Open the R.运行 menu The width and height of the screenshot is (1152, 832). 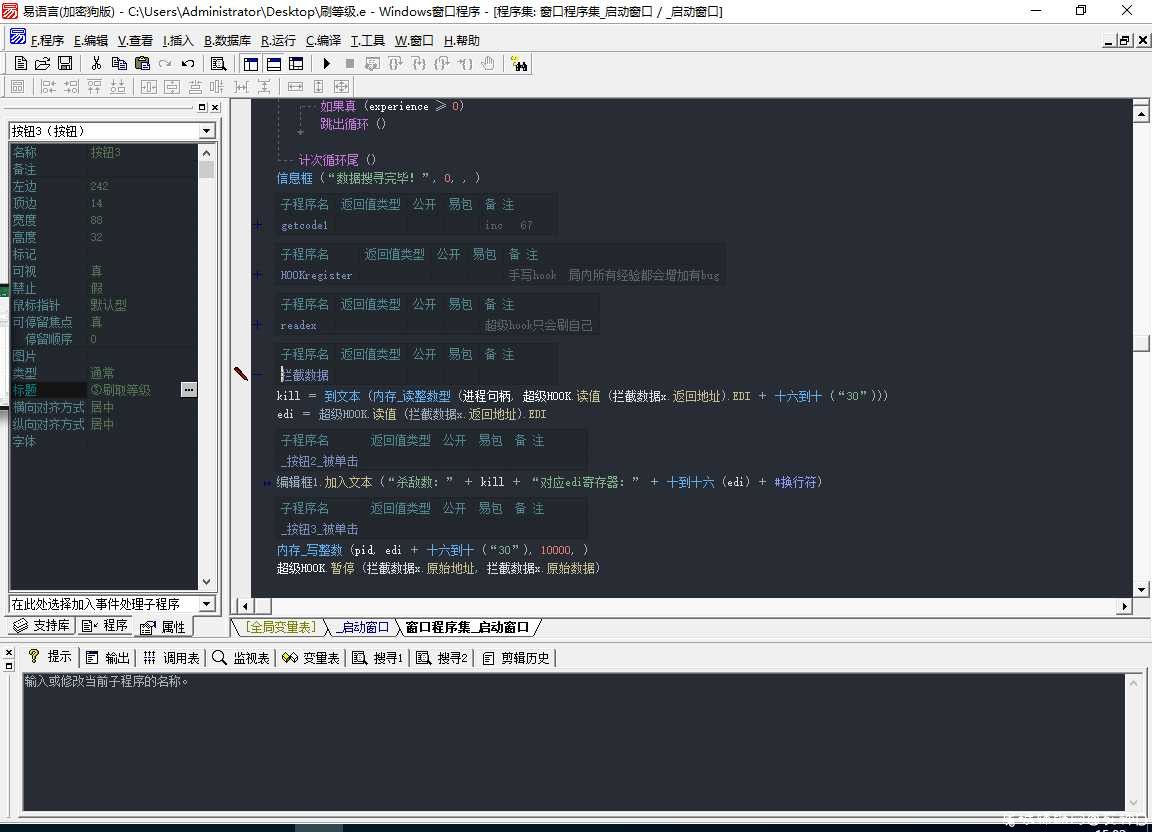point(278,40)
